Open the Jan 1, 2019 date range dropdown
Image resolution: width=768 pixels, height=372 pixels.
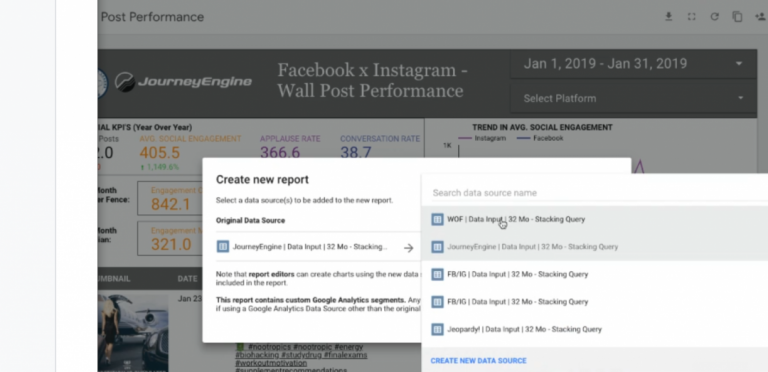[x=633, y=64]
